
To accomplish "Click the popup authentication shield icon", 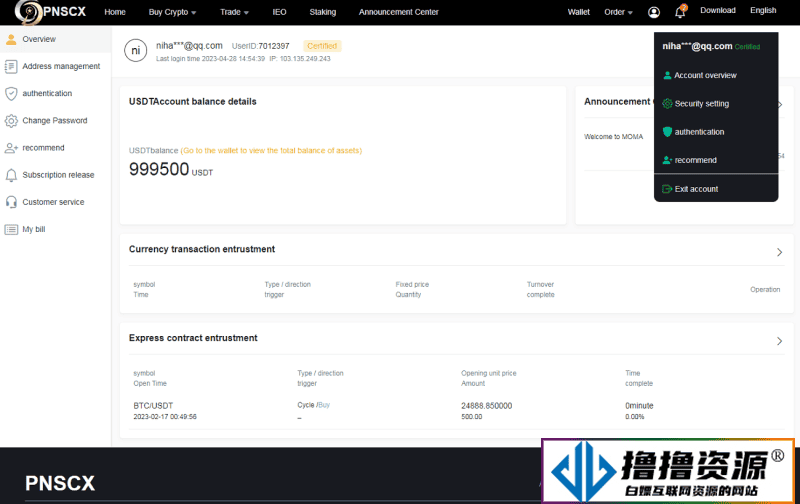I will [667, 132].
